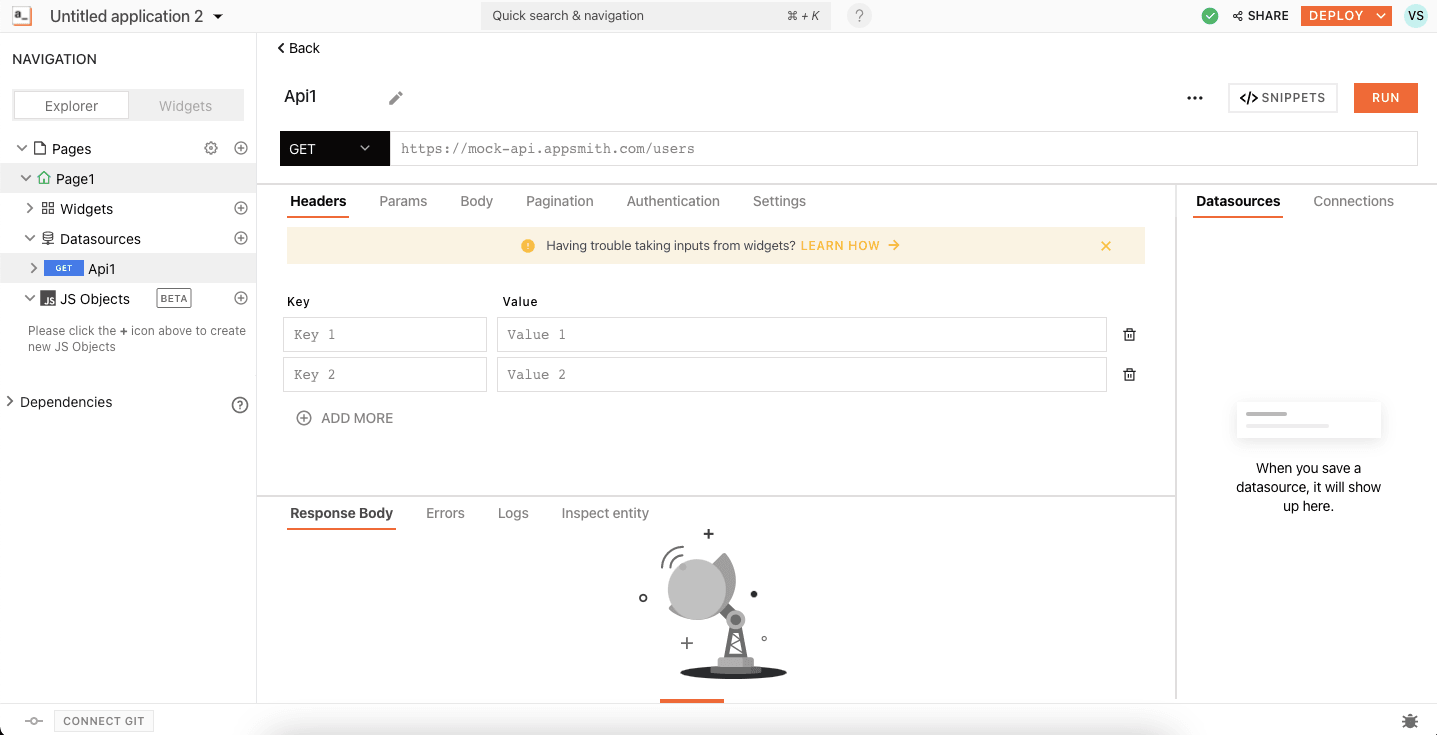Open the three-dots more options menu
1437x735 pixels.
tap(1194, 98)
